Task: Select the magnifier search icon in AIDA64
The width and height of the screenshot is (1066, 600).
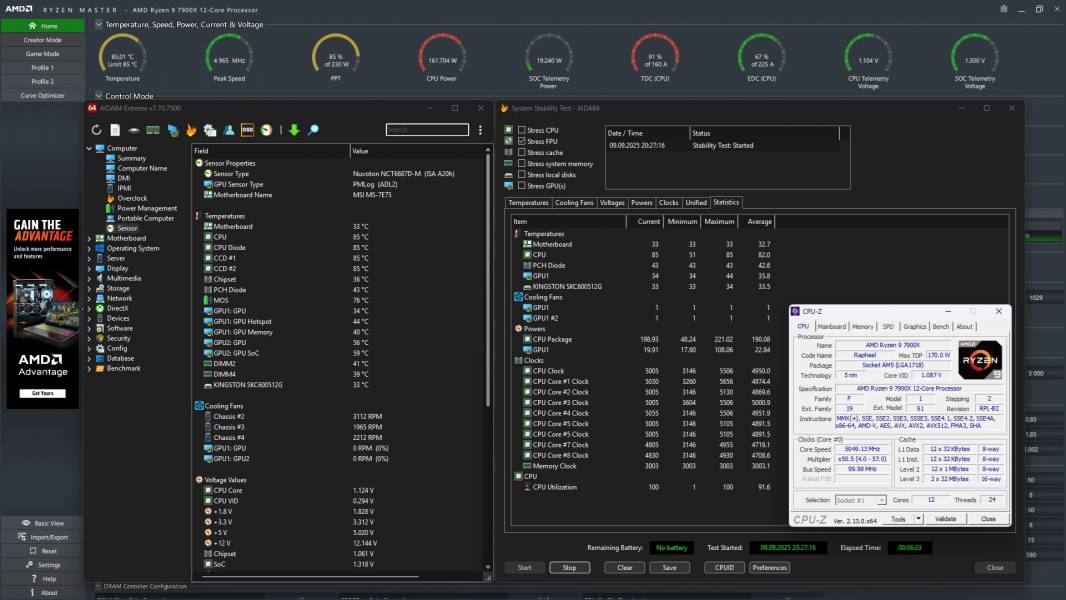Action: click(313, 129)
